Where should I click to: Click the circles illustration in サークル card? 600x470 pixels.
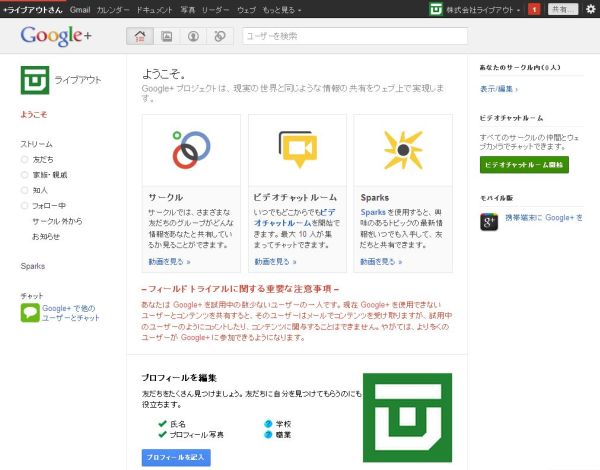click(x=191, y=150)
